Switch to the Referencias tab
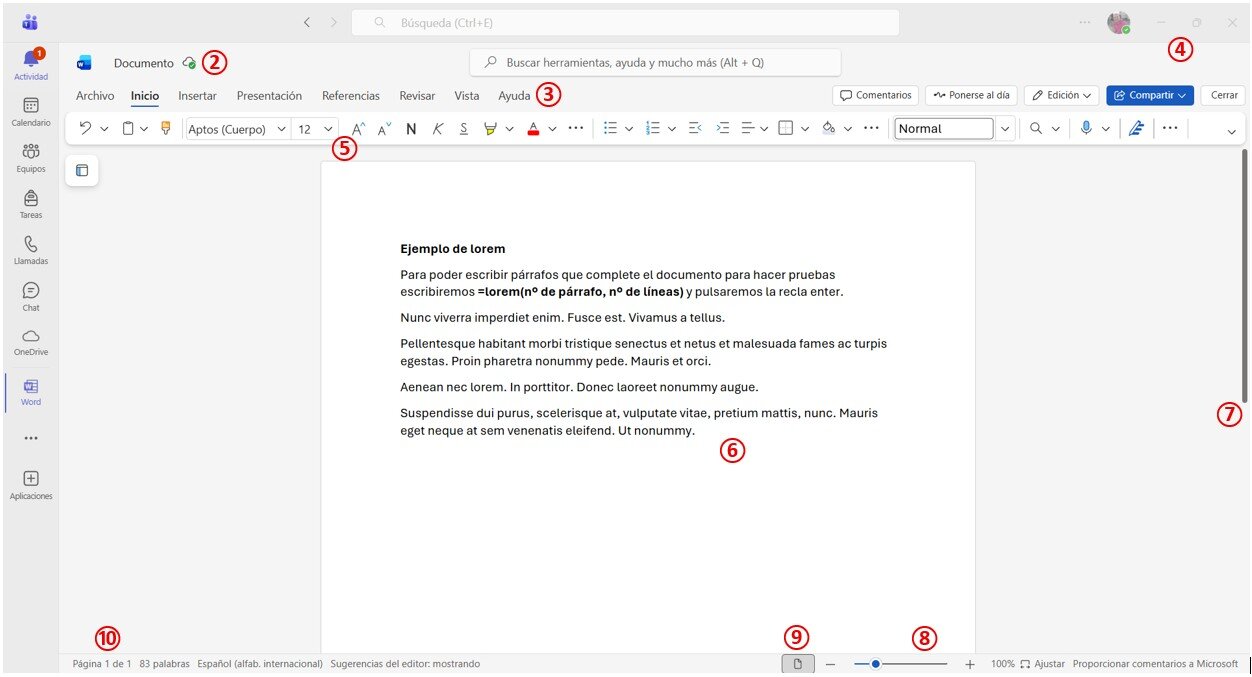Screen dimensions: 1252x677 (x=351, y=96)
